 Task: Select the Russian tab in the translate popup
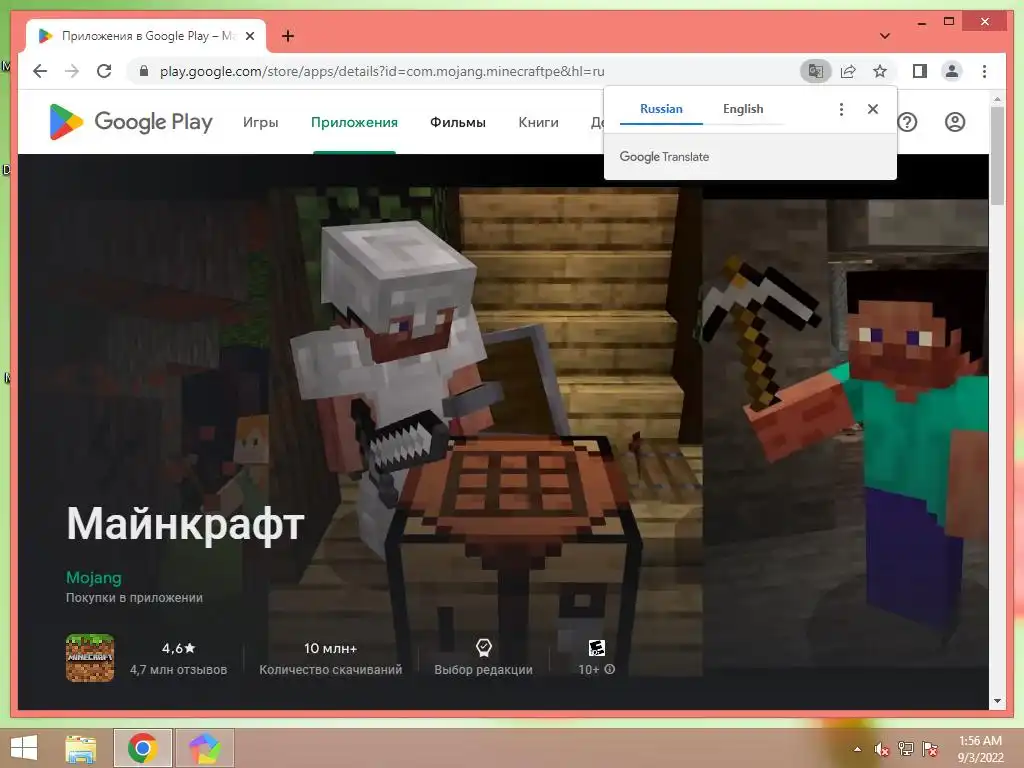(x=661, y=109)
